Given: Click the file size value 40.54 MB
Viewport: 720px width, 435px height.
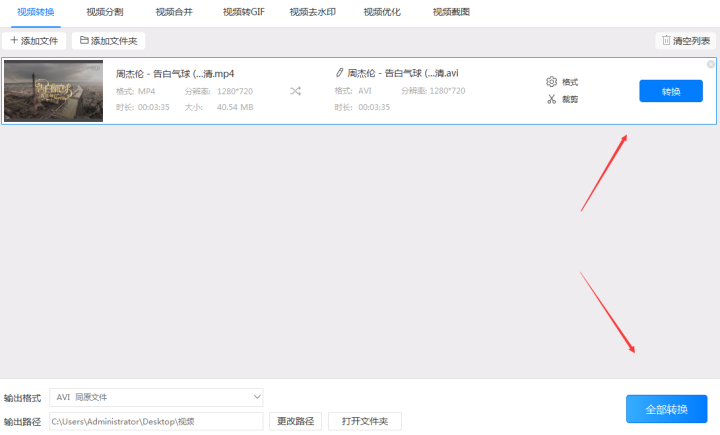Looking at the screenshot, I should click(235, 107).
